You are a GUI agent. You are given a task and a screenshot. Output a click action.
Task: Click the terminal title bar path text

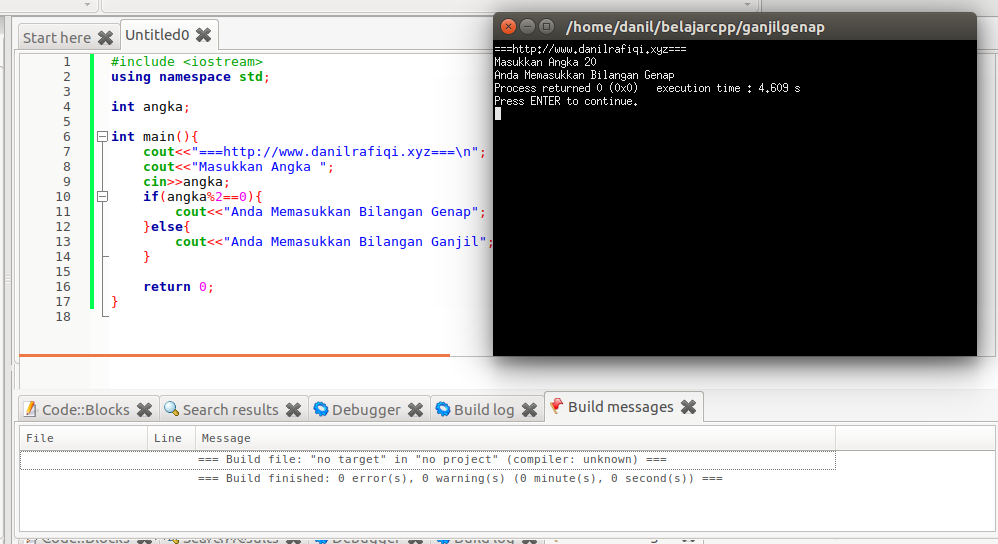(695, 27)
